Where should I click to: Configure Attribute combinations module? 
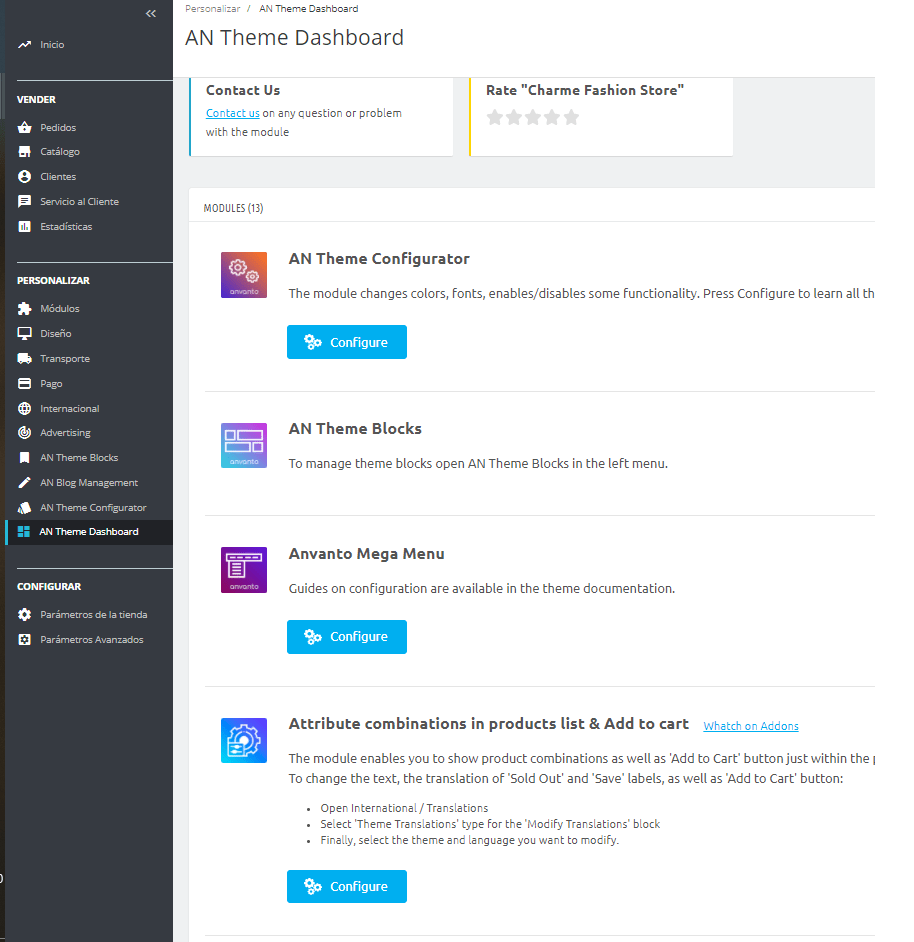point(347,886)
